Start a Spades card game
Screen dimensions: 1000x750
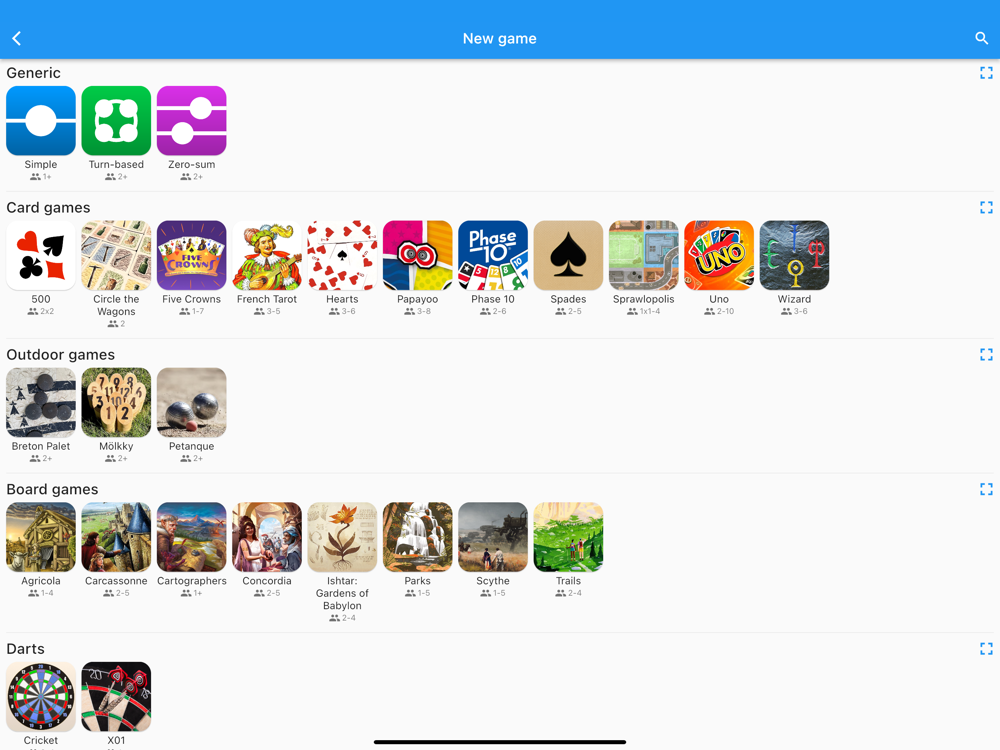click(568, 255)
